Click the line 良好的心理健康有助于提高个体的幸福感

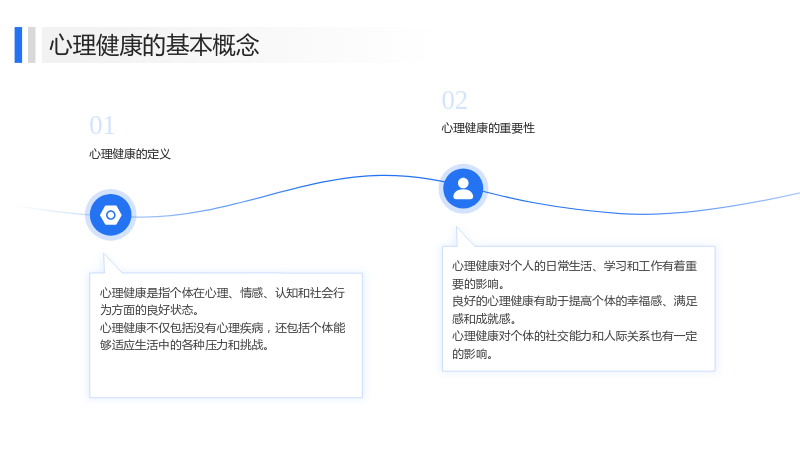574,301
